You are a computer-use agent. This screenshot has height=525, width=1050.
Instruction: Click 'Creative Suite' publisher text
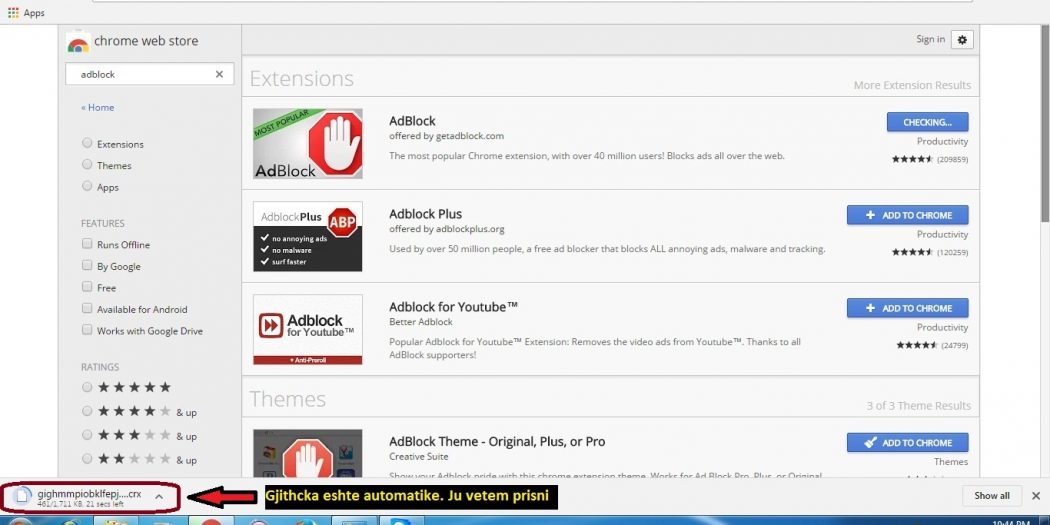coord(419,457)
